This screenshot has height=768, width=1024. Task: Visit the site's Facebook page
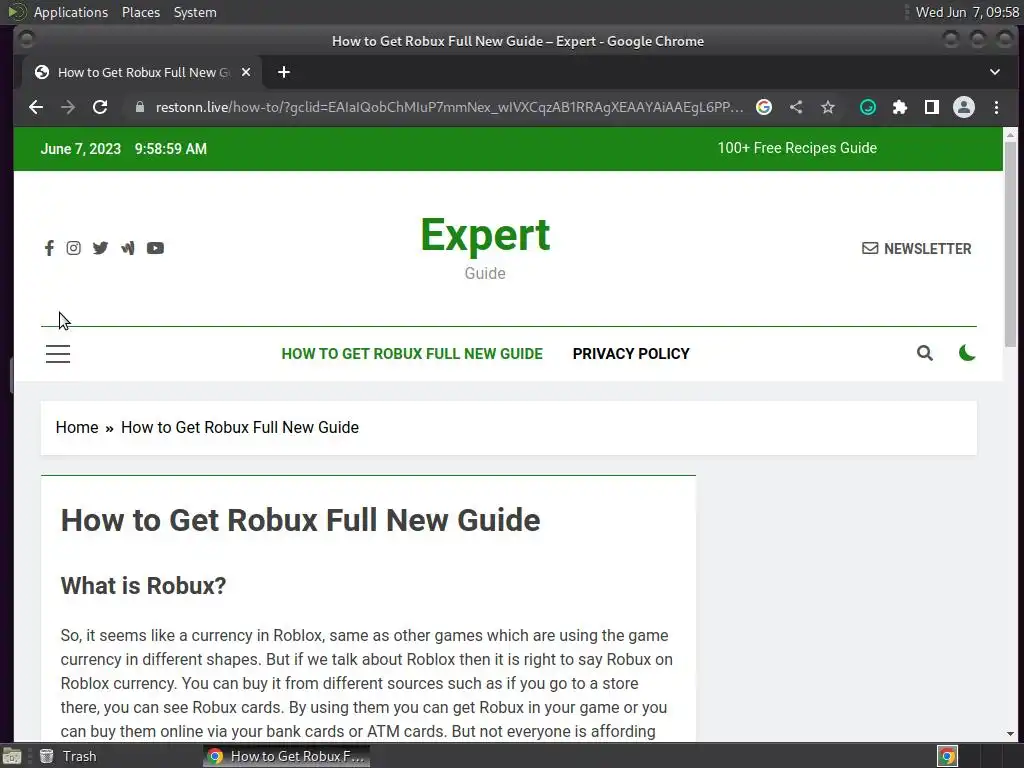49,248
